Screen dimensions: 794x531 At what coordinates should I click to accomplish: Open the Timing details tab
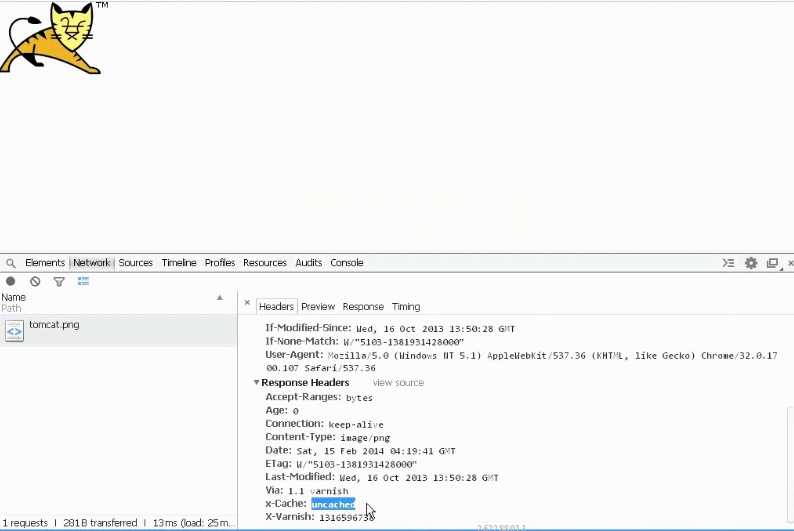coord(406,307)
